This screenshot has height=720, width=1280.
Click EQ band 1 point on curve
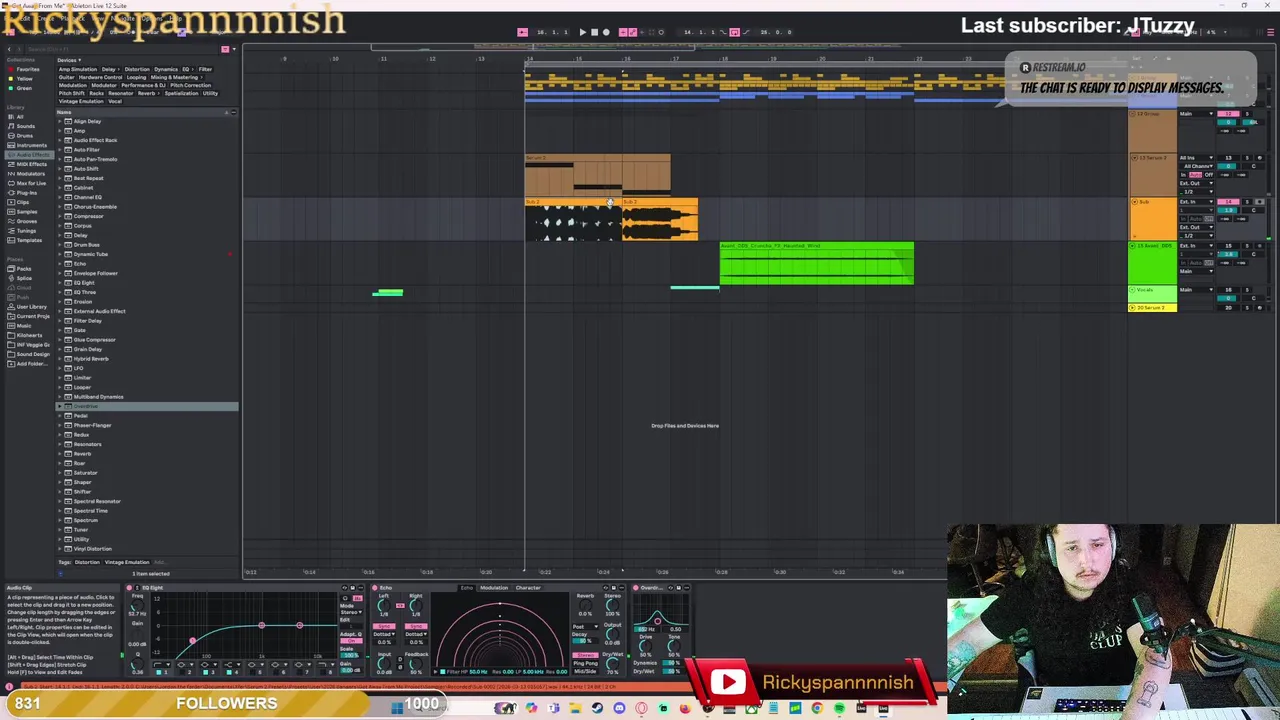pos(192,641)
